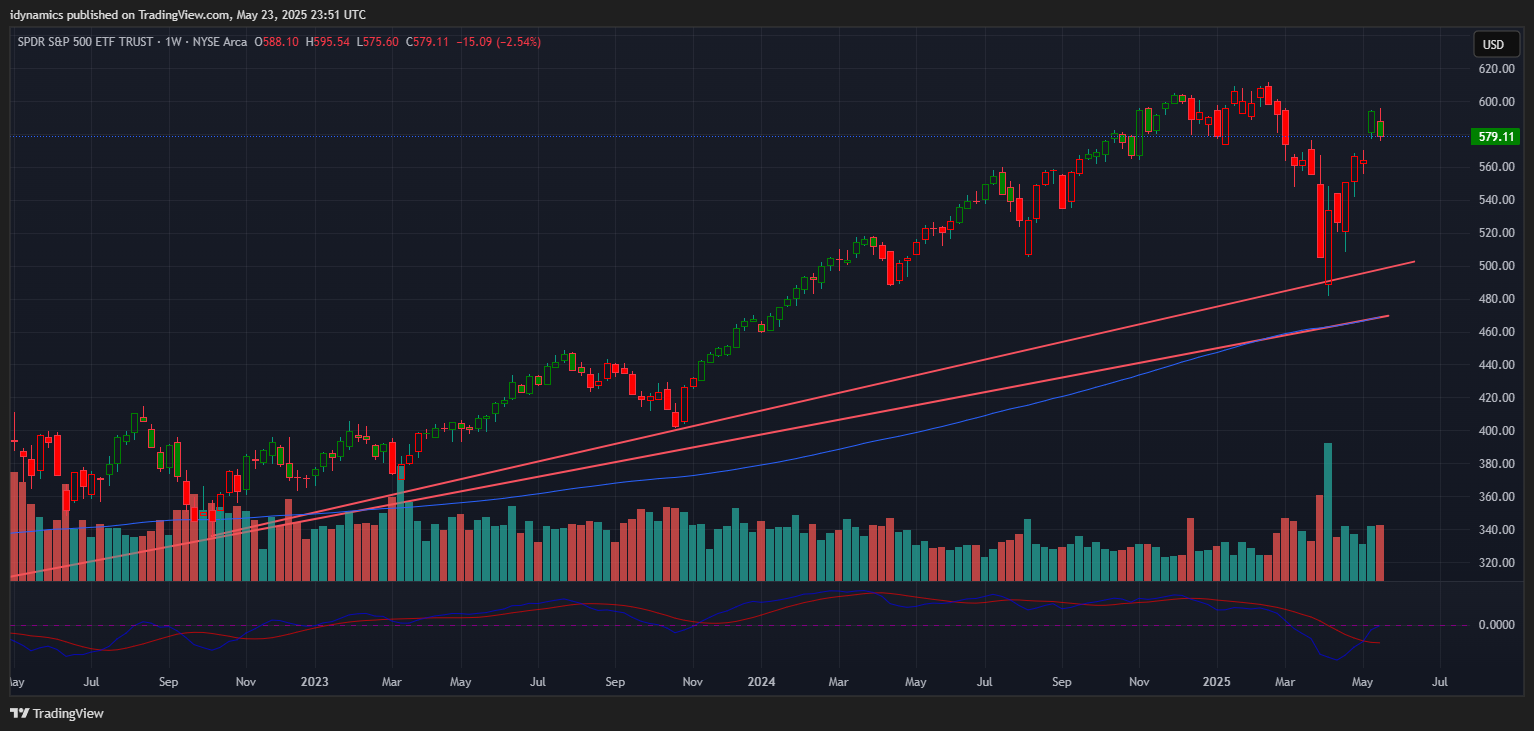Image resolution: width=1534 pixels, height=731 pixels.
Task: Click the 480.00 price axis label
Action: coord(1496,299)
